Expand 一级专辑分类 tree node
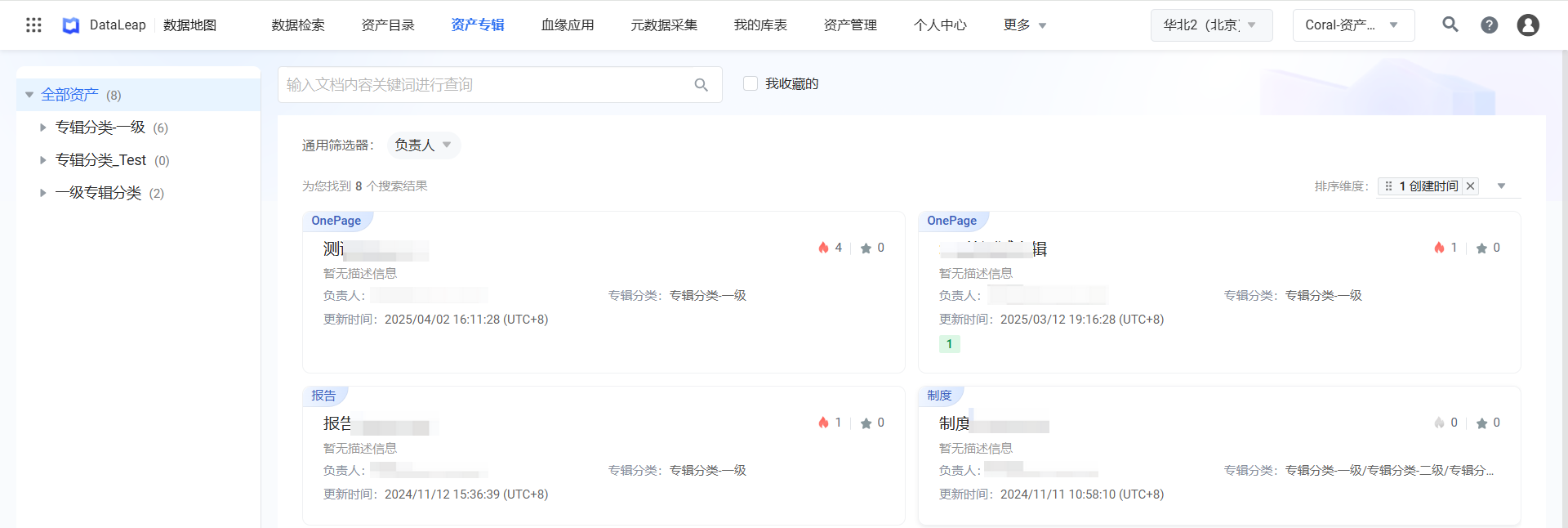 42,193
